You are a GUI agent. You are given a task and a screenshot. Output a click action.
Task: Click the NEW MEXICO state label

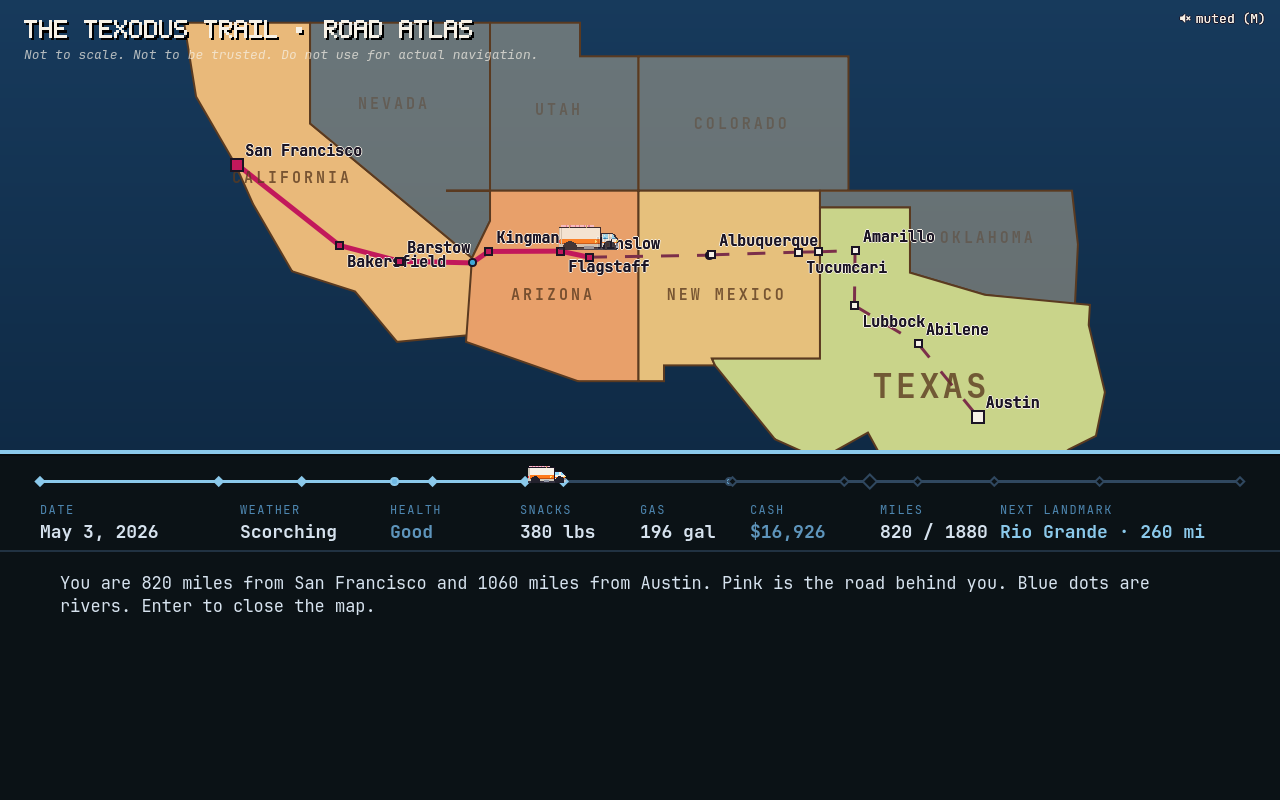(x=727, y=295)
